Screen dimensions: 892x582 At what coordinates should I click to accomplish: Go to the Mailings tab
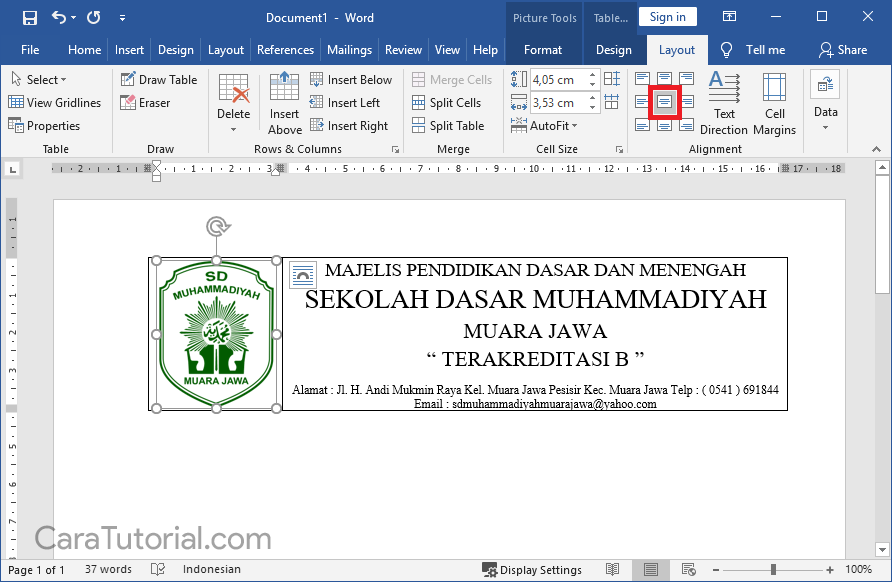coord(349,50)
